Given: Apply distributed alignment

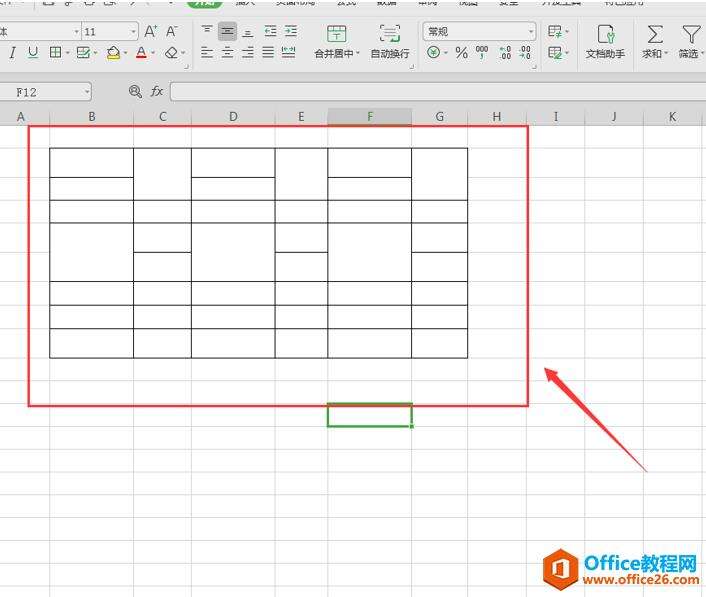Looking at the screenshot, I should point(288,53).
